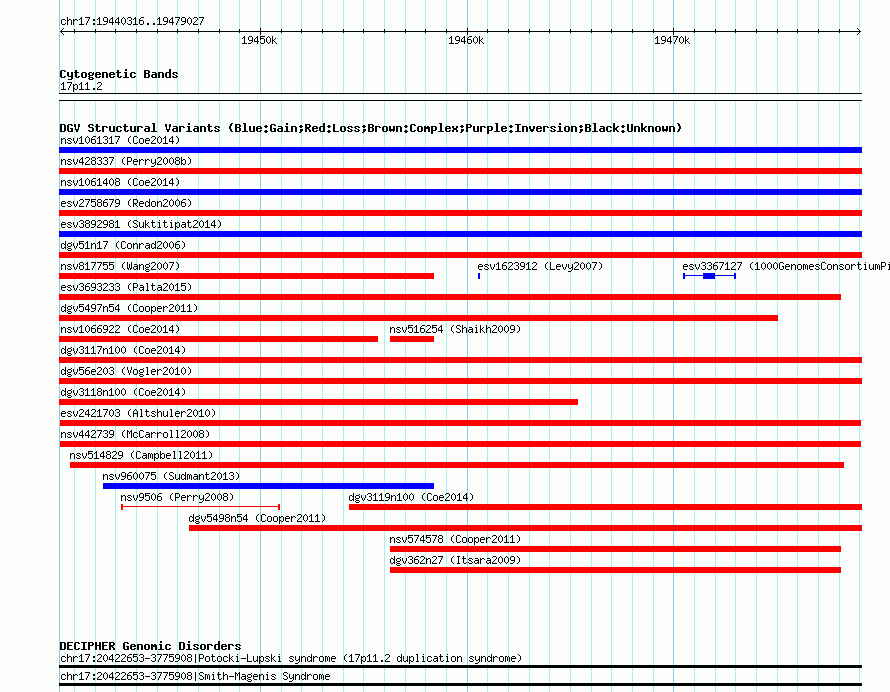Open the nsv442739 (McCarroll2008) label
The image size is (890, 692).
click(135, 434)
